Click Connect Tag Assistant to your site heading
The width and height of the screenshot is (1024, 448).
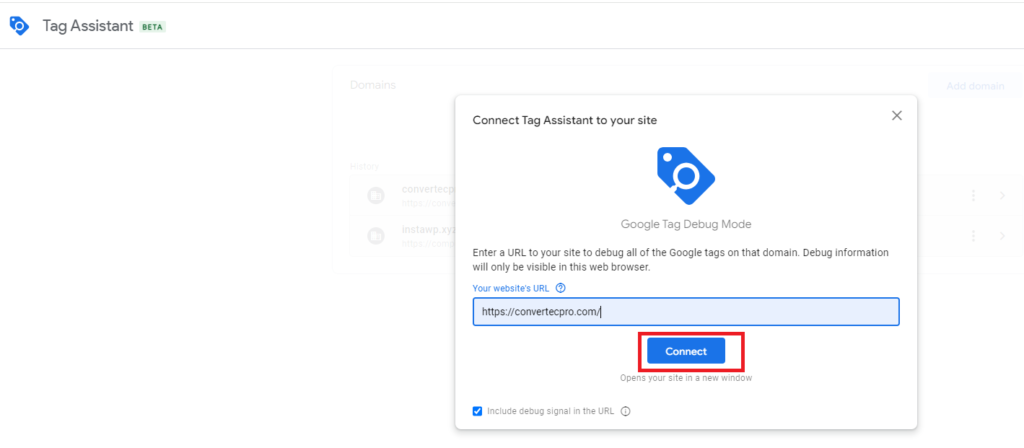[x=565, y=120]
